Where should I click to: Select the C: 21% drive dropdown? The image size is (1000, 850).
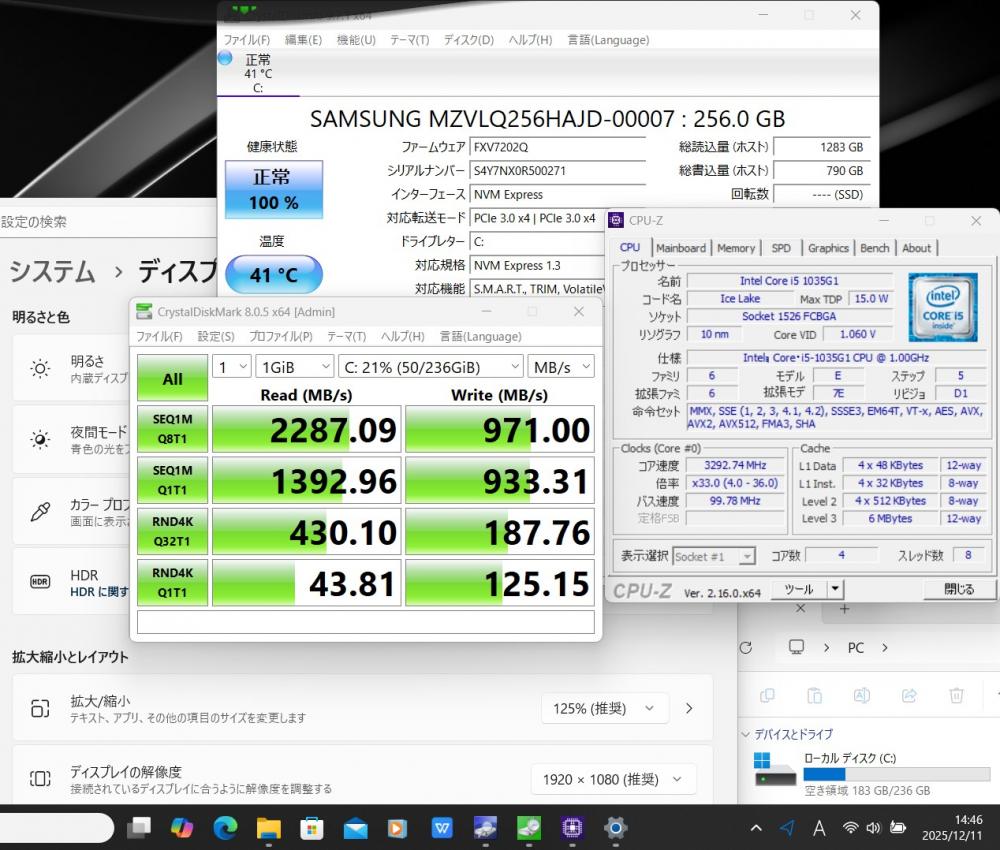click(430, 367)
